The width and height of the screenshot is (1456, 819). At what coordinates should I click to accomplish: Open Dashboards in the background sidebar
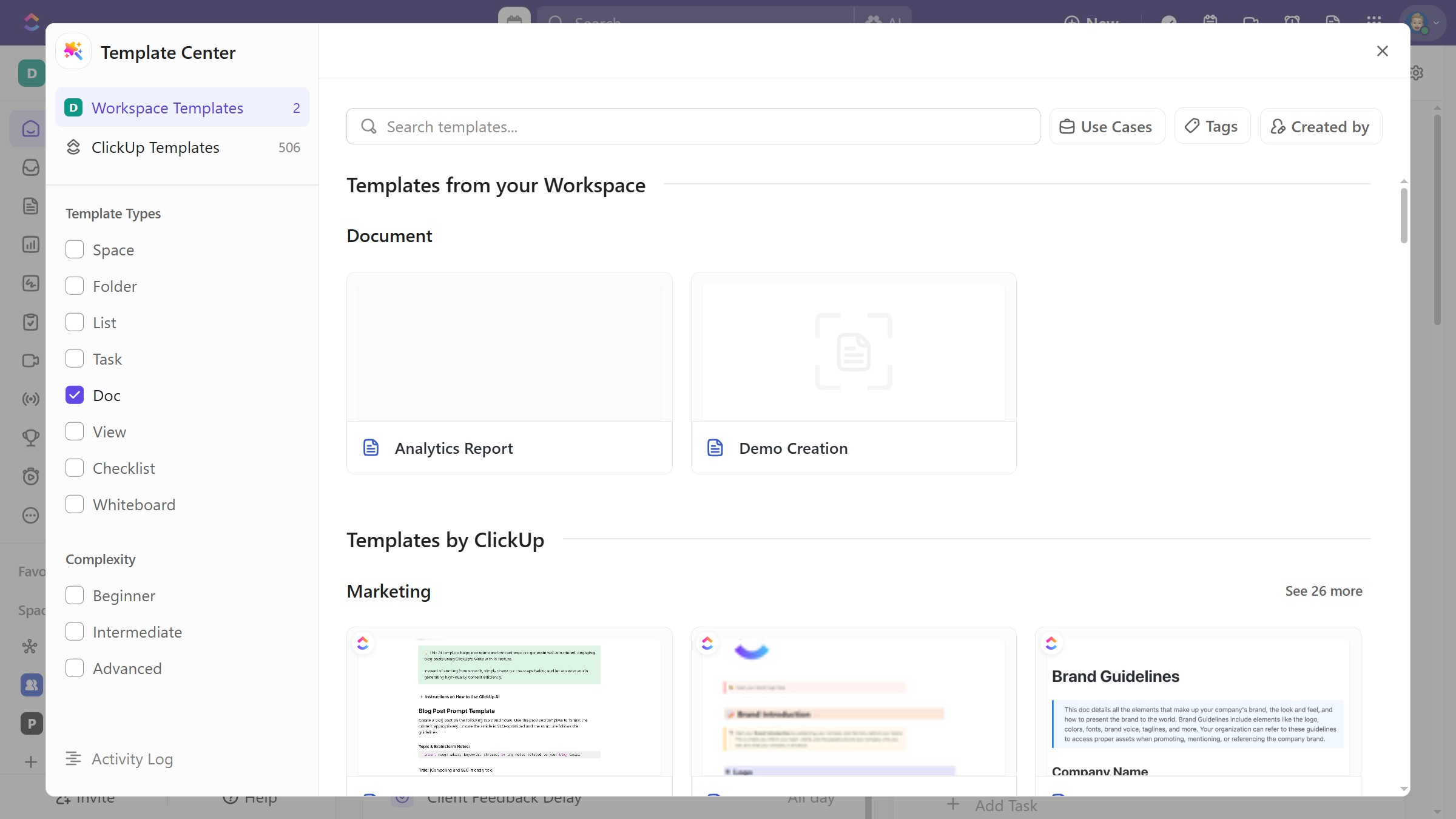tap(31, 244)
